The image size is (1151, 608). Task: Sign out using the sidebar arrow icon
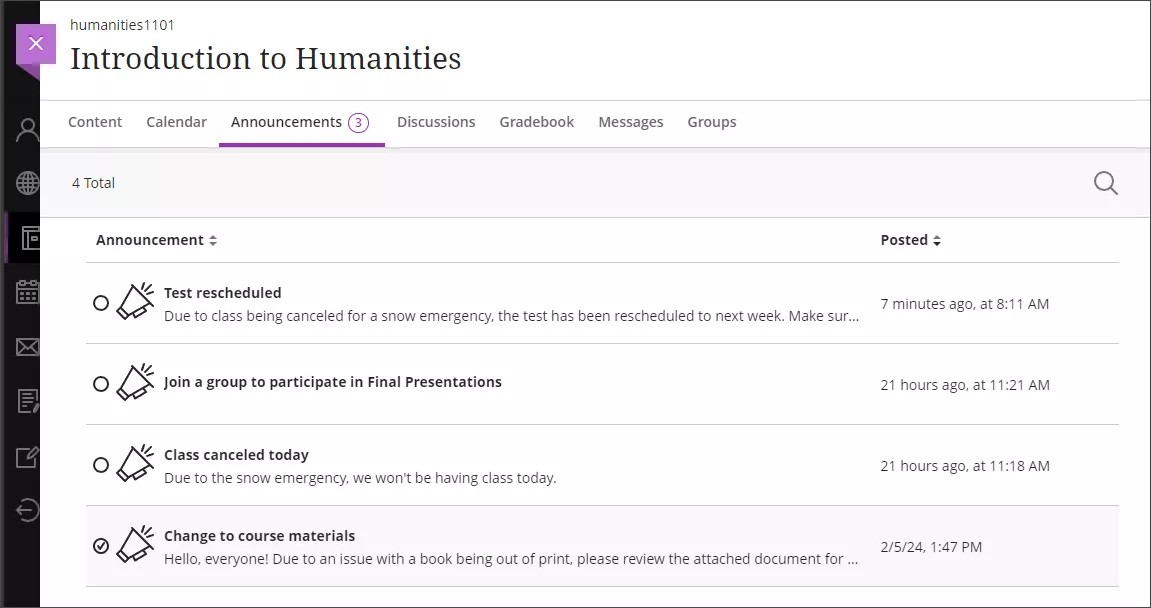pos(25,510)
